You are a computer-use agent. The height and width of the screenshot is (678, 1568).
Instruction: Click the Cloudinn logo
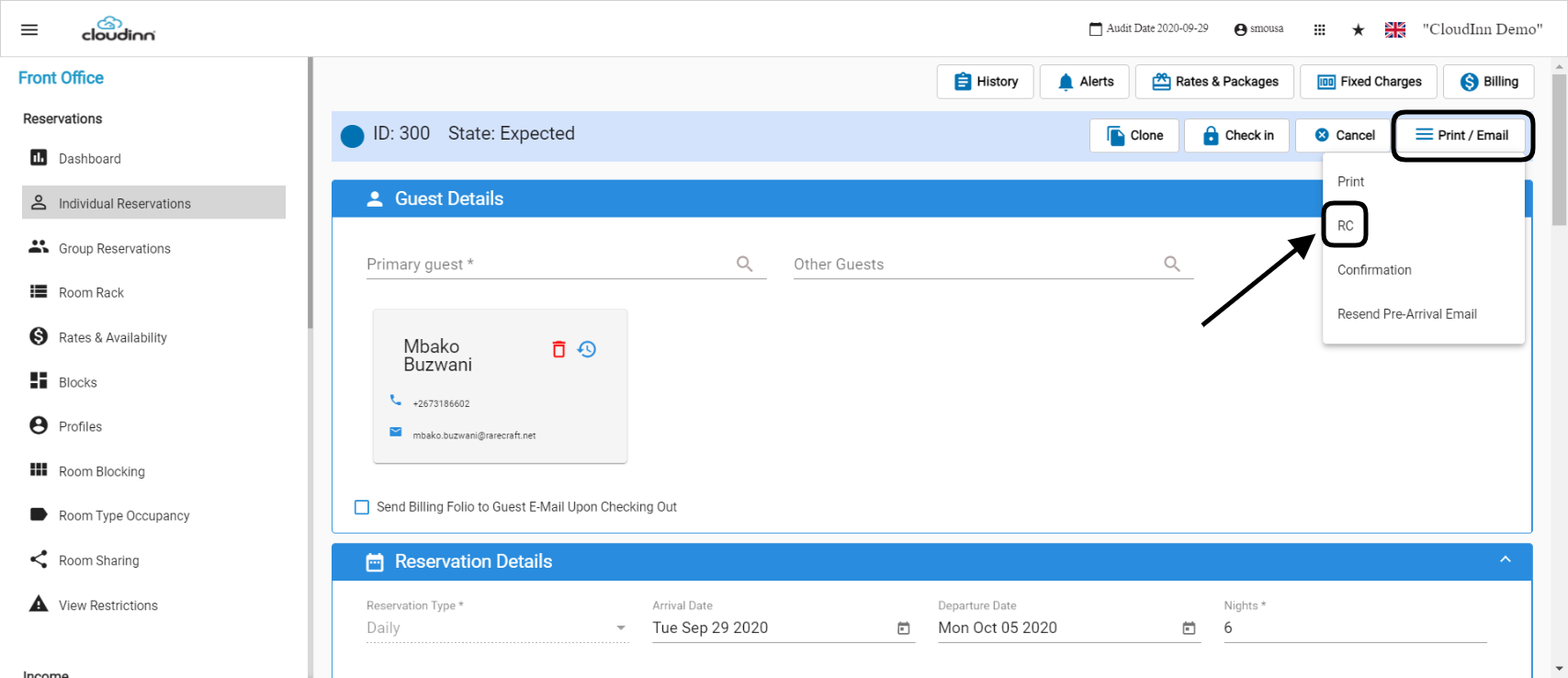118,28
